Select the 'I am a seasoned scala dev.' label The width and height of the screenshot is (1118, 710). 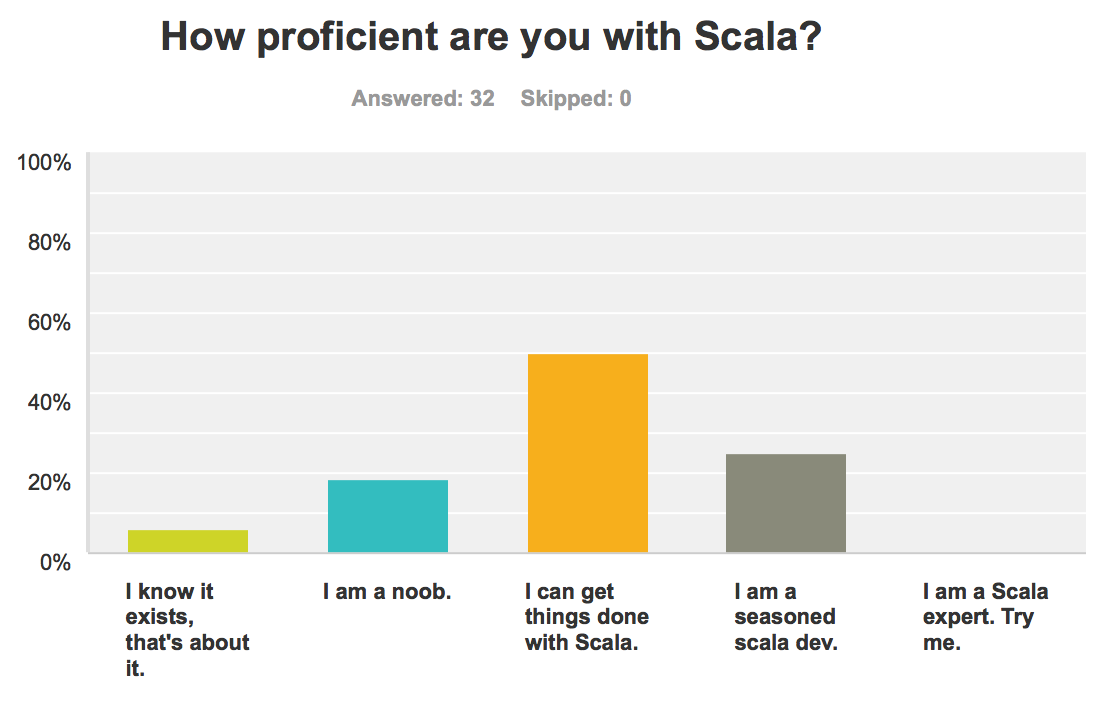(x=785, y=617)
